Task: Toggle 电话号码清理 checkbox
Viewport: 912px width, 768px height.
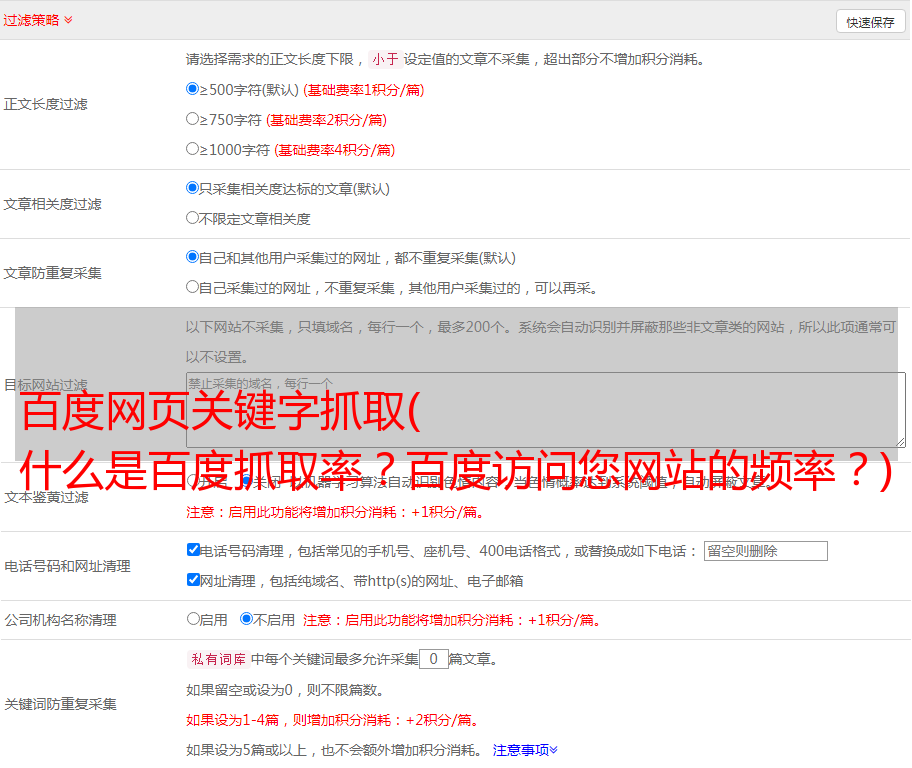Action: click(193, 550)
